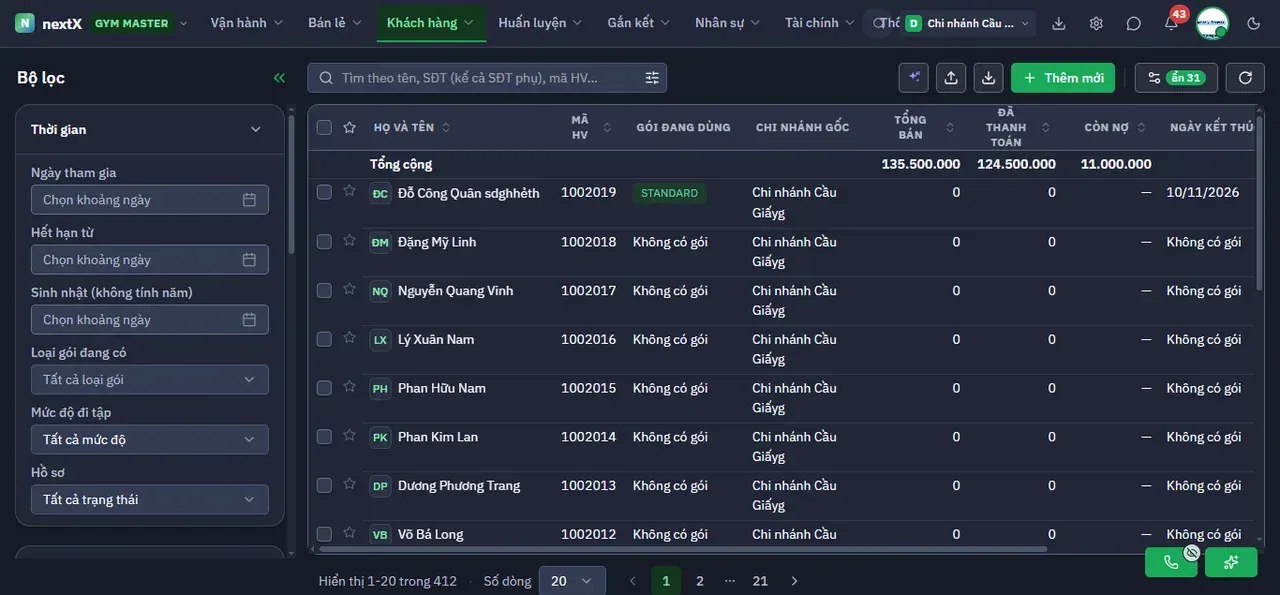
Task: Click the nextX logo icon
Action: click(24, 23)
